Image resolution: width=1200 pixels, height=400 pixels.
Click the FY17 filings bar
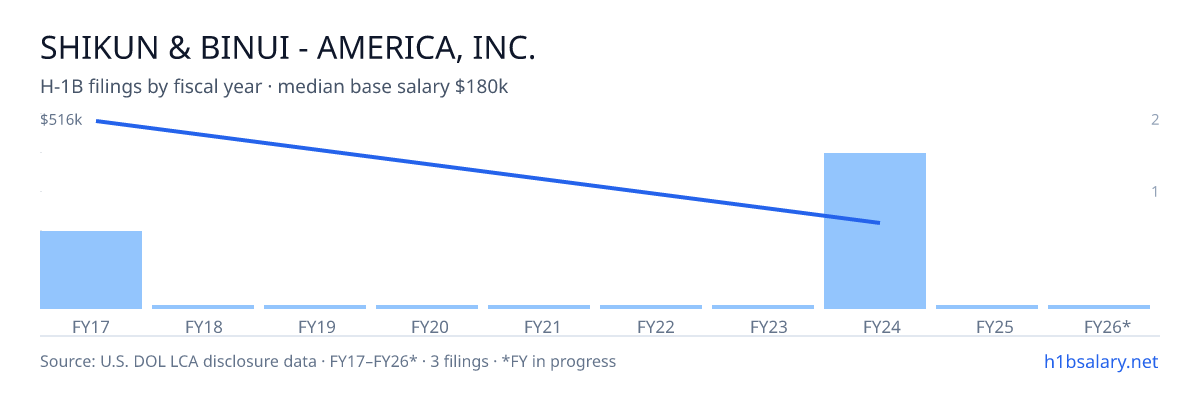(x=91, y=270)
